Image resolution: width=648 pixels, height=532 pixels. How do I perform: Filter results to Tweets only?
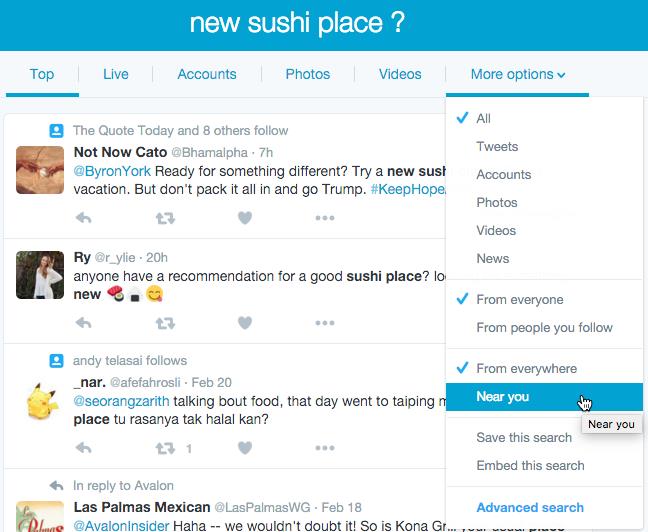497,146
